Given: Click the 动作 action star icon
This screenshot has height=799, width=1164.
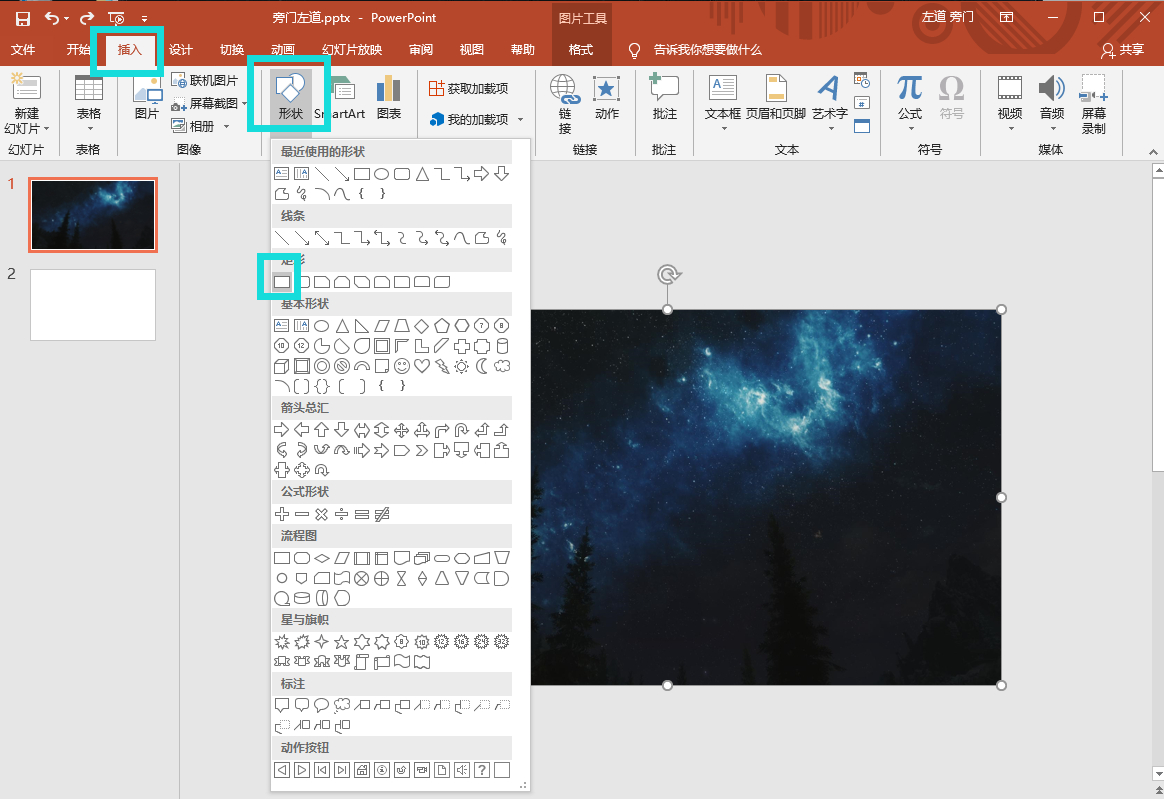Looking at the screenshot, I should [606, 97].
